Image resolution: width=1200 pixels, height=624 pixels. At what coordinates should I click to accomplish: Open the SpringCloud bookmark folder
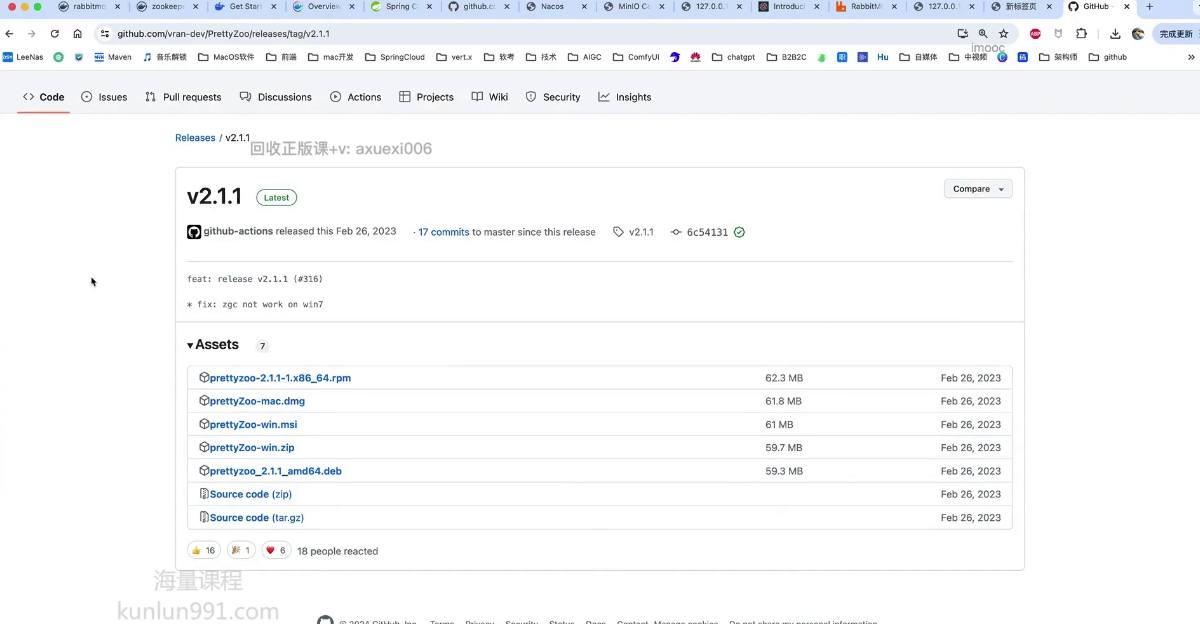point(395,57)
